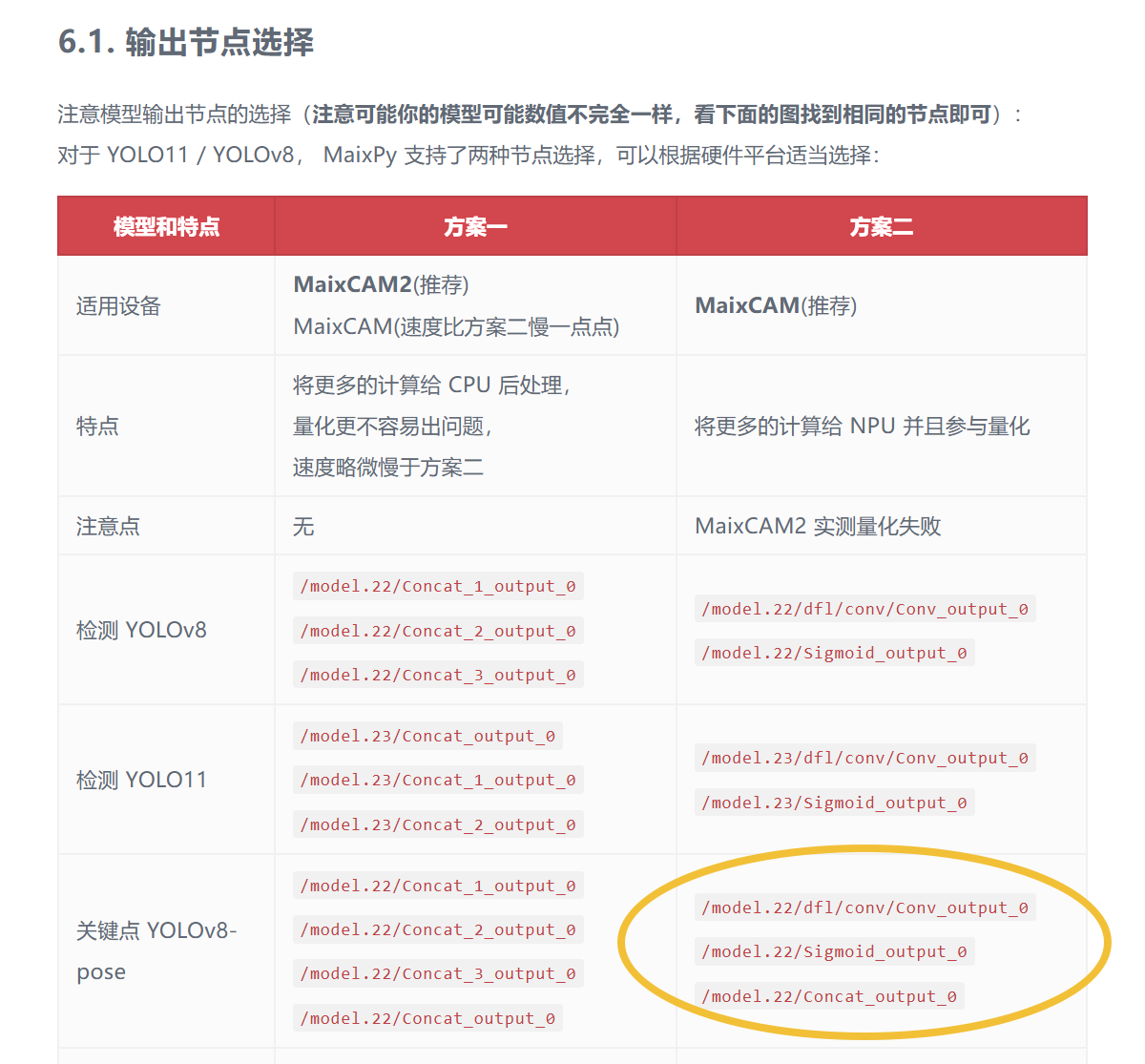The height and width of the screenshot is (1064, 1145).
Task: Select the "方案二" column header
Action: pos(881,227)
